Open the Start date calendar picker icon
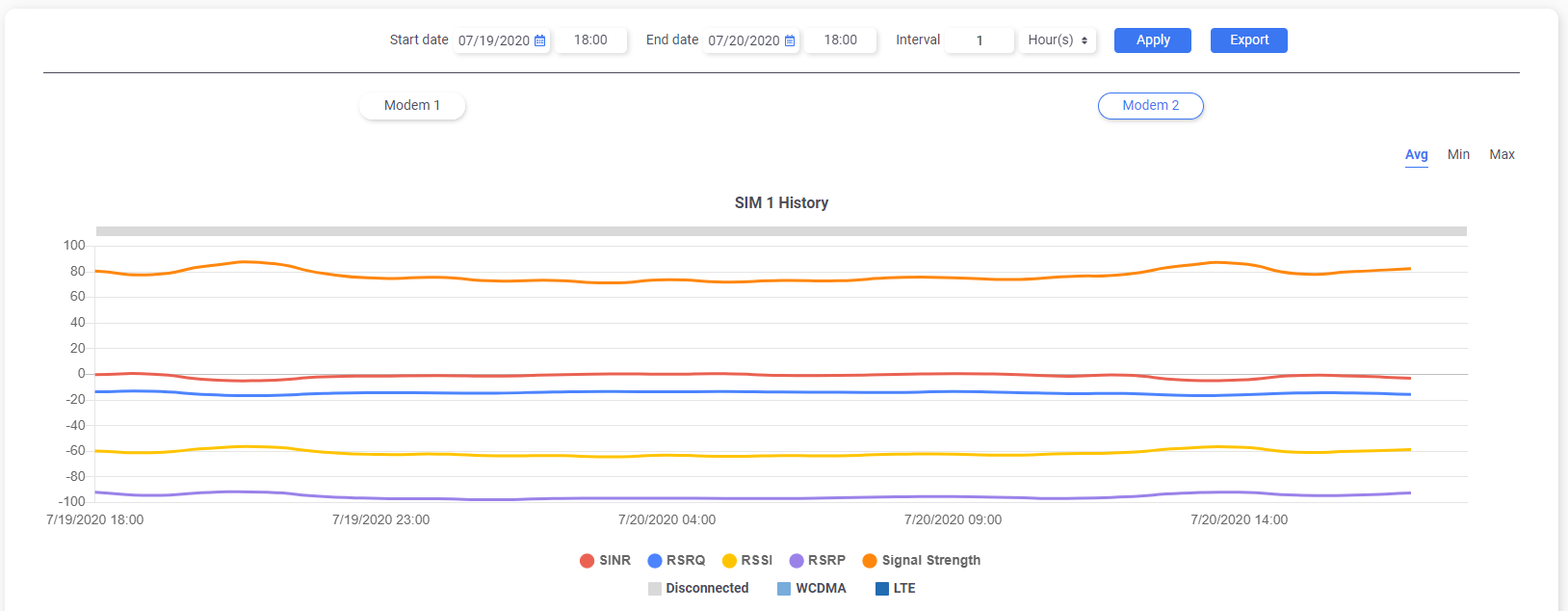Image resolution: width=1568 pixels, height=611 pixels. (540, 40)
